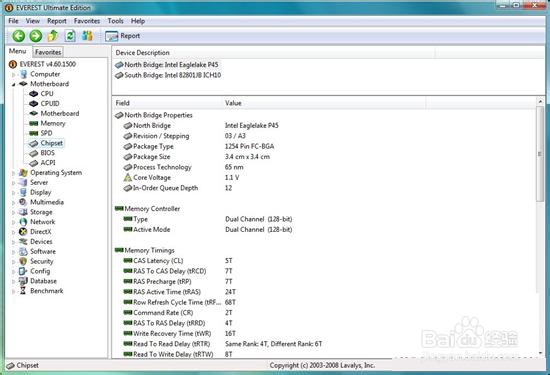550x375 pixels.
Task: Select the Write Recovery Time (tWR) row
Action: (180, 334)
